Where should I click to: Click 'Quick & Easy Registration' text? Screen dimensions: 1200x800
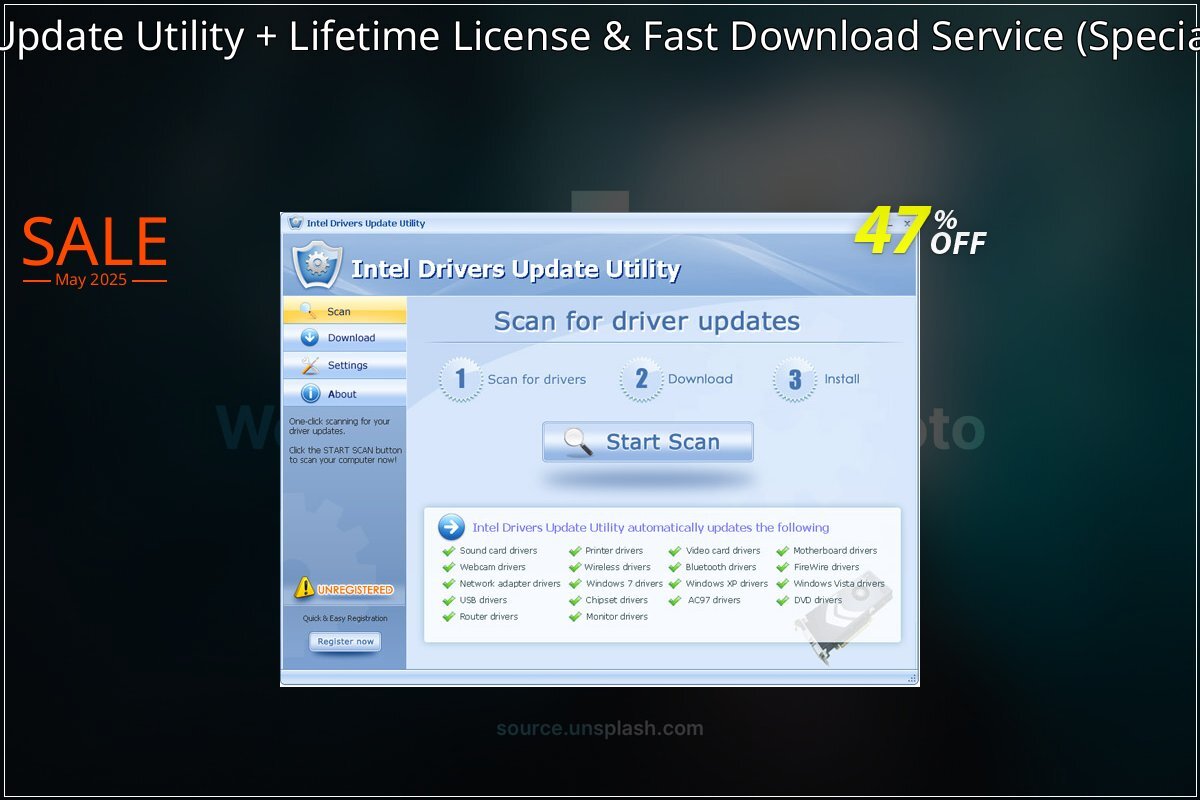[345, 618]
